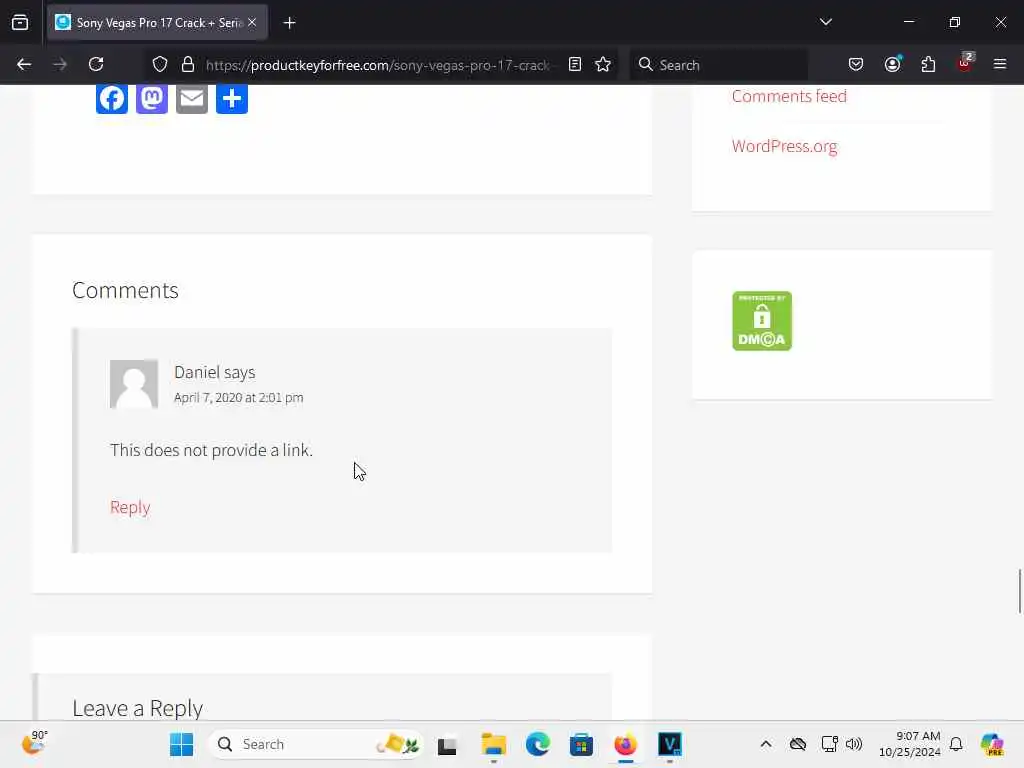Open Firefox account menu
The height and width of the screenshot is (768, 1024).
coord(892,64)
